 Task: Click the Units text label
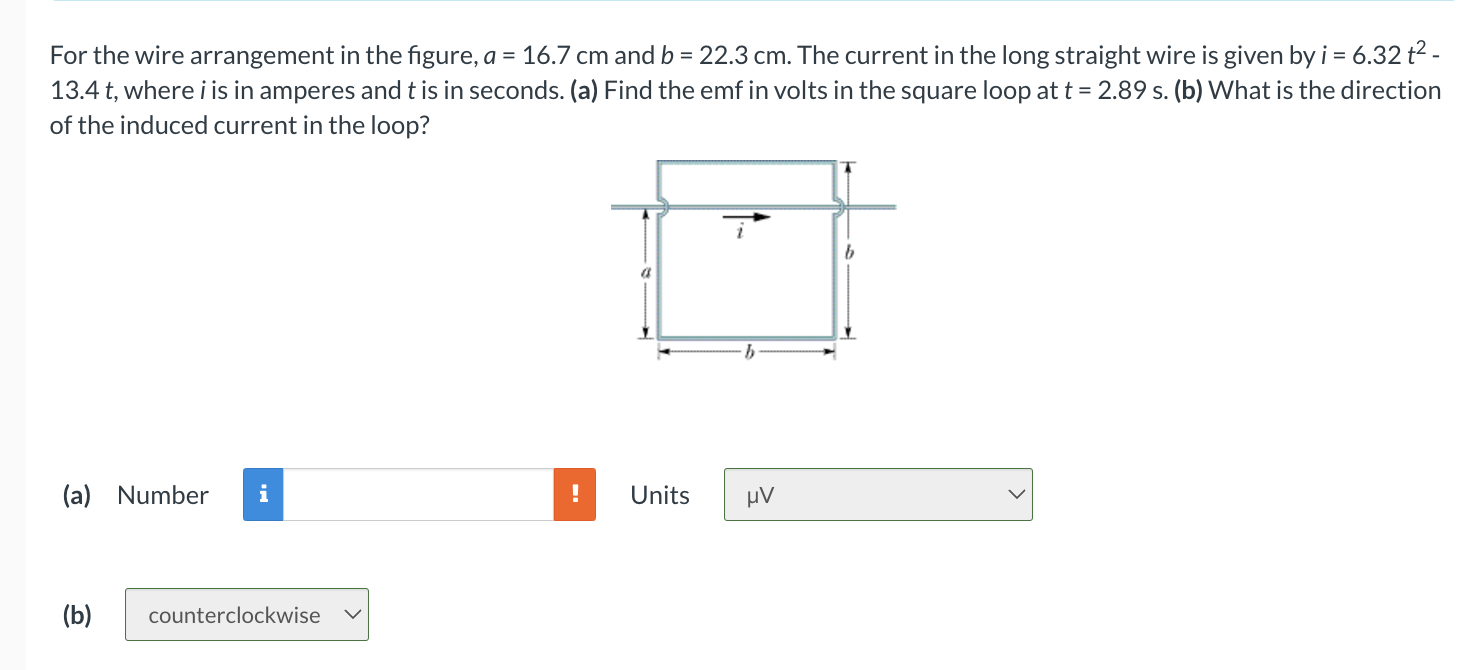tap(659, 494)
